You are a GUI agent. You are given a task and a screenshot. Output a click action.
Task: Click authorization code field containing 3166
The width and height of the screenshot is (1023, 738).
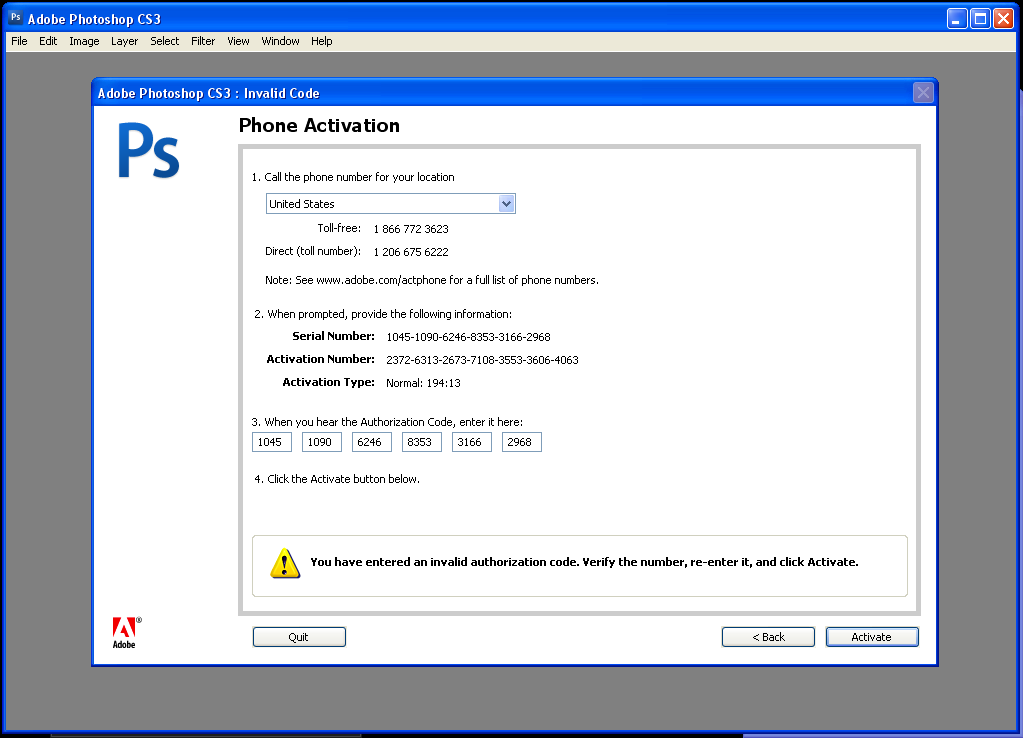(472, 442)
